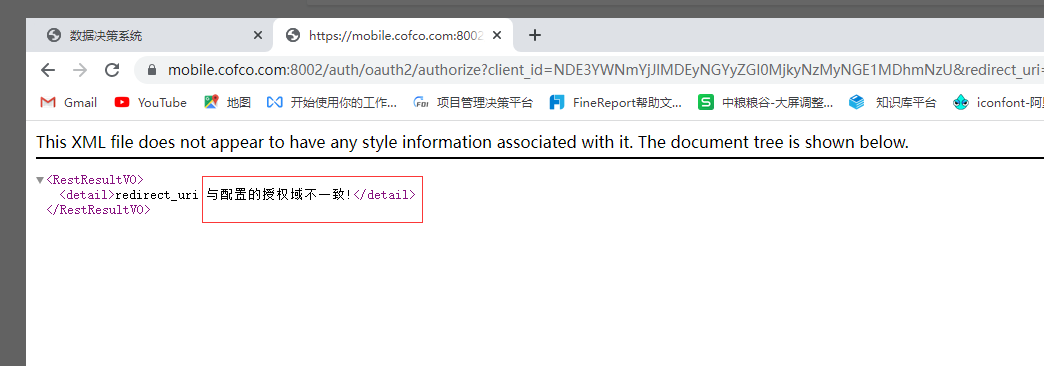Go forward one page
This screenshot has height=366, width=1044.
pos(80,70)
